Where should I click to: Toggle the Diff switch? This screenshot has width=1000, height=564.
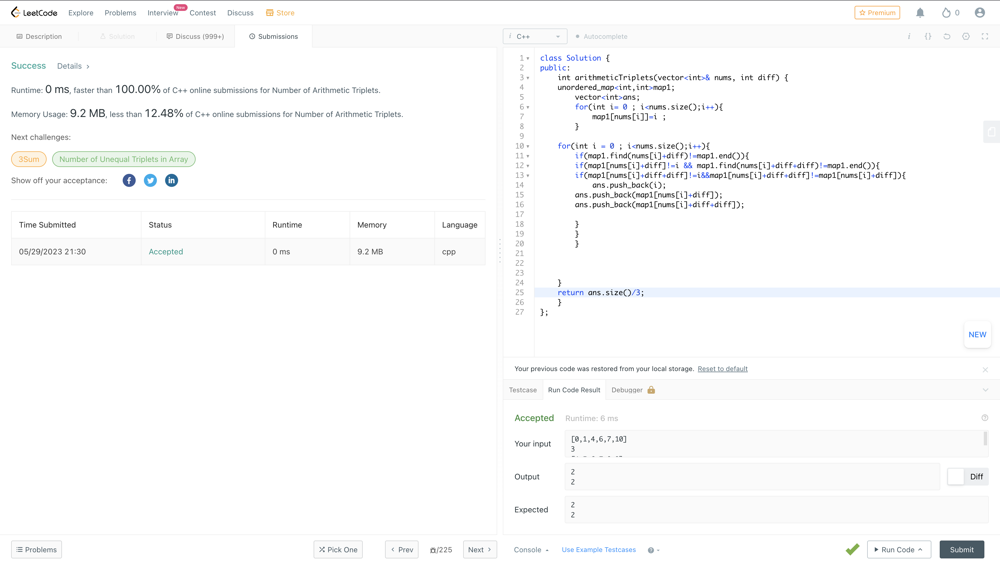point(957,477)
